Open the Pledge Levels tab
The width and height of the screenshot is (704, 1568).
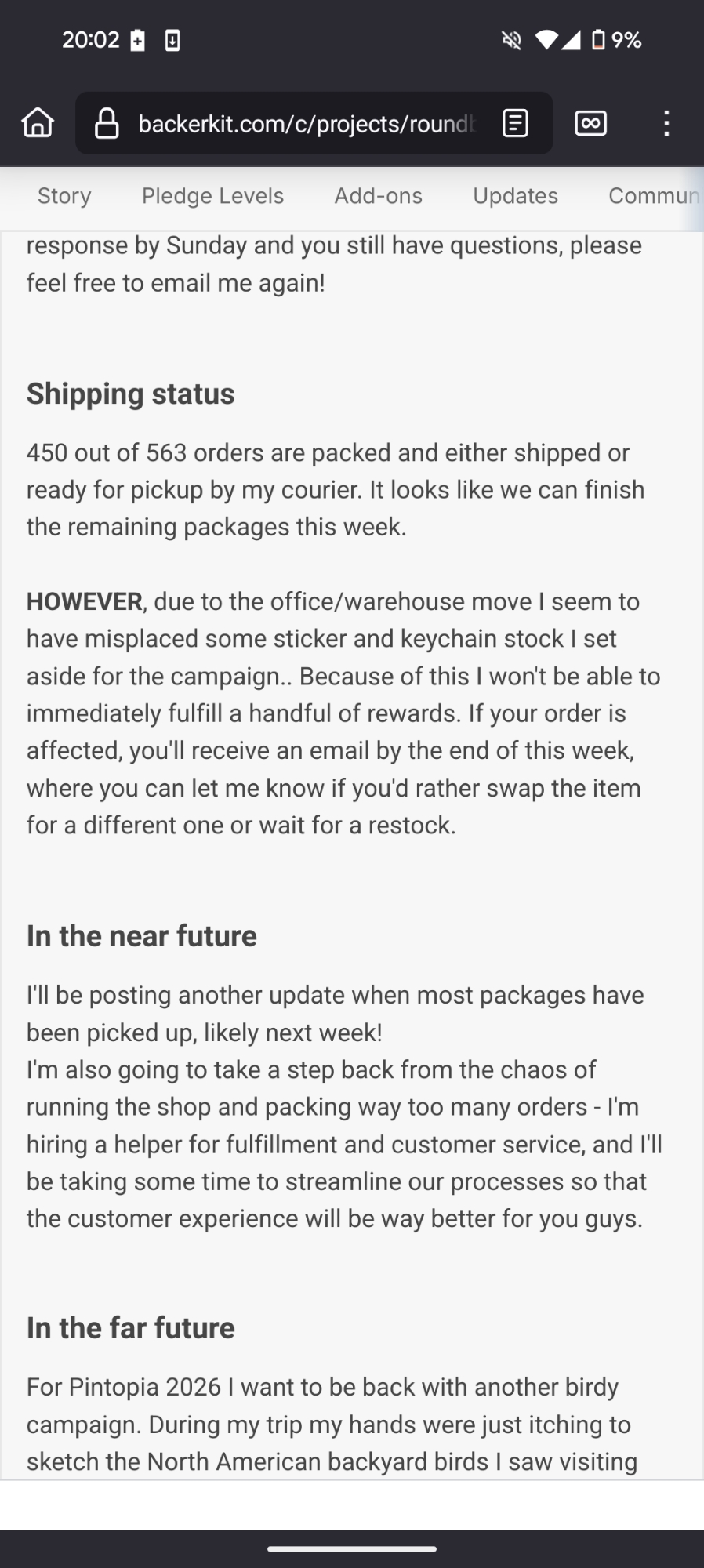(212, 196)
